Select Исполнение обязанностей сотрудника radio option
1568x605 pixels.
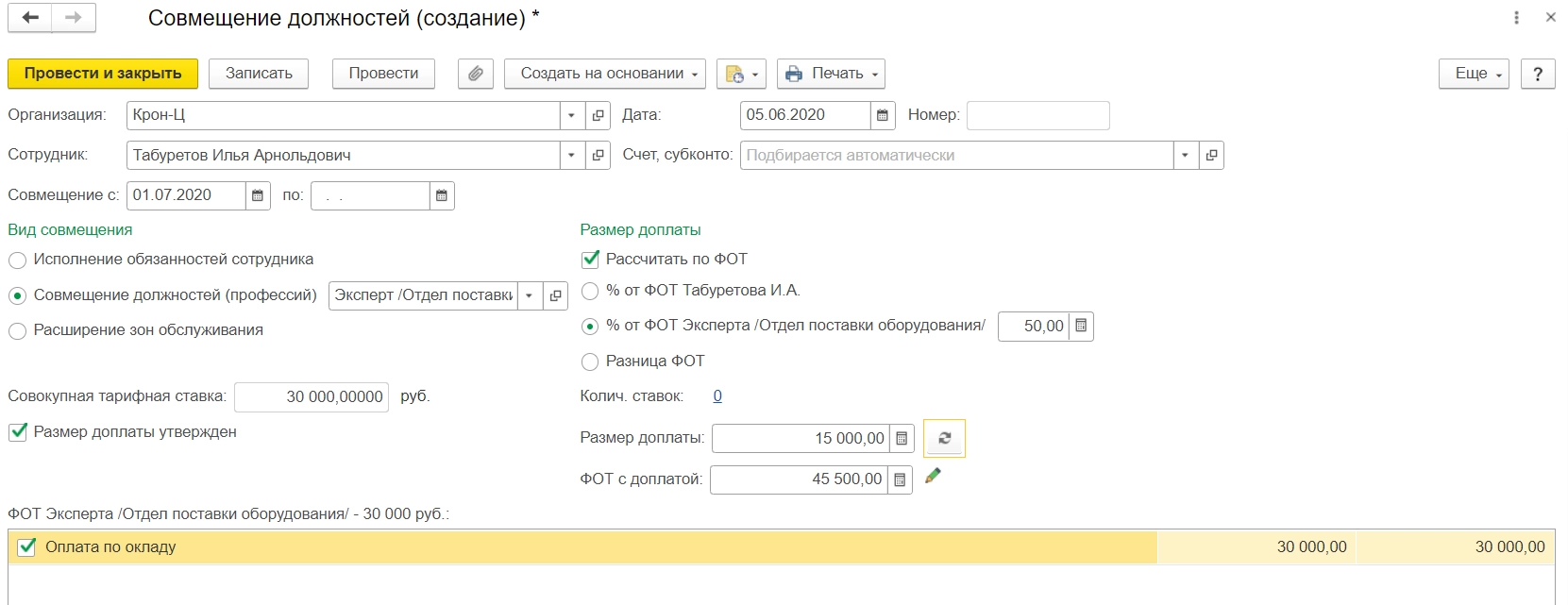(x=17, y=260)
